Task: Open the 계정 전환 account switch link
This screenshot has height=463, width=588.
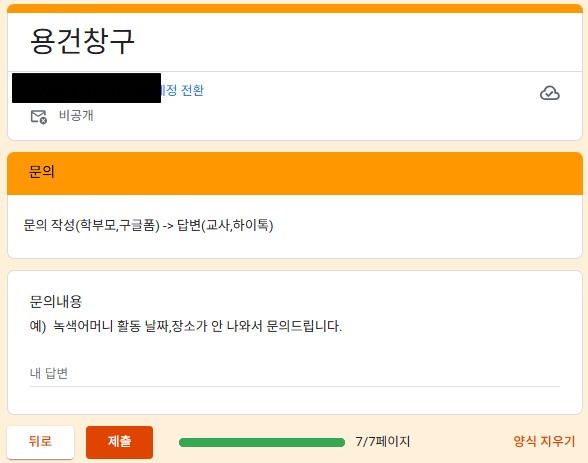Action: [x=182, y=90]
